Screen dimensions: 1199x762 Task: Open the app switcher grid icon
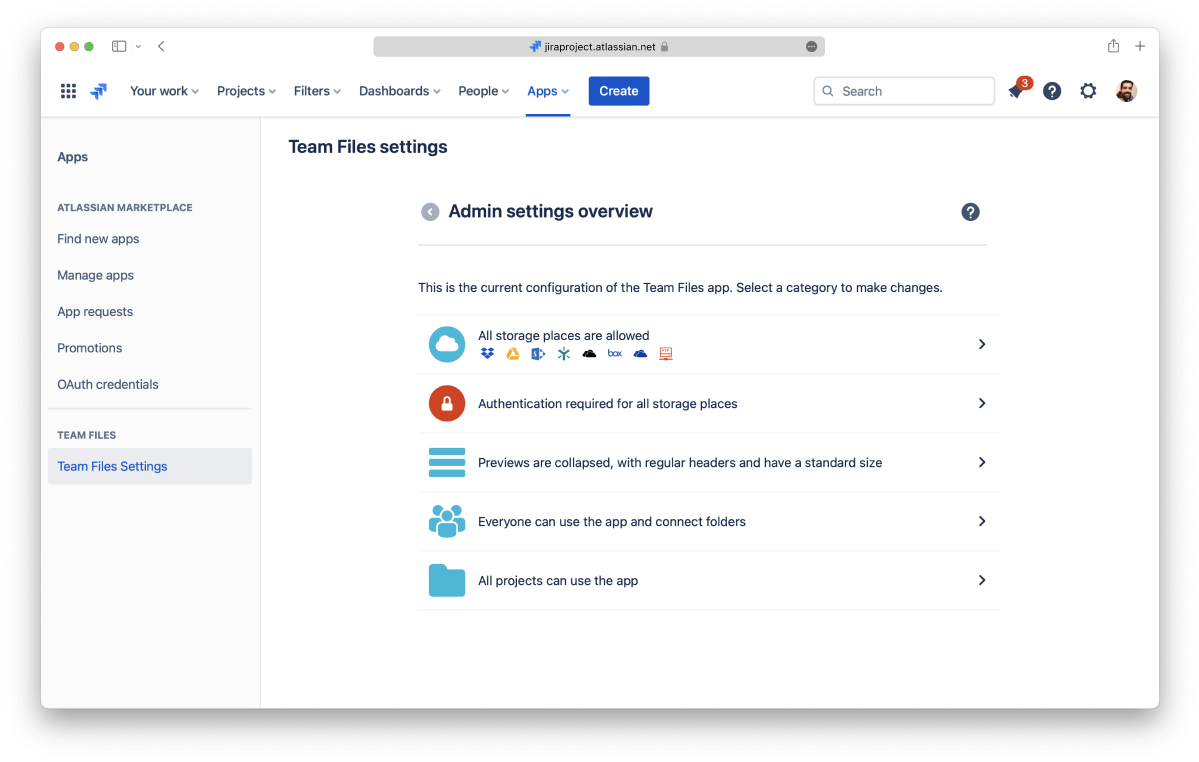(x=68, y=91)
